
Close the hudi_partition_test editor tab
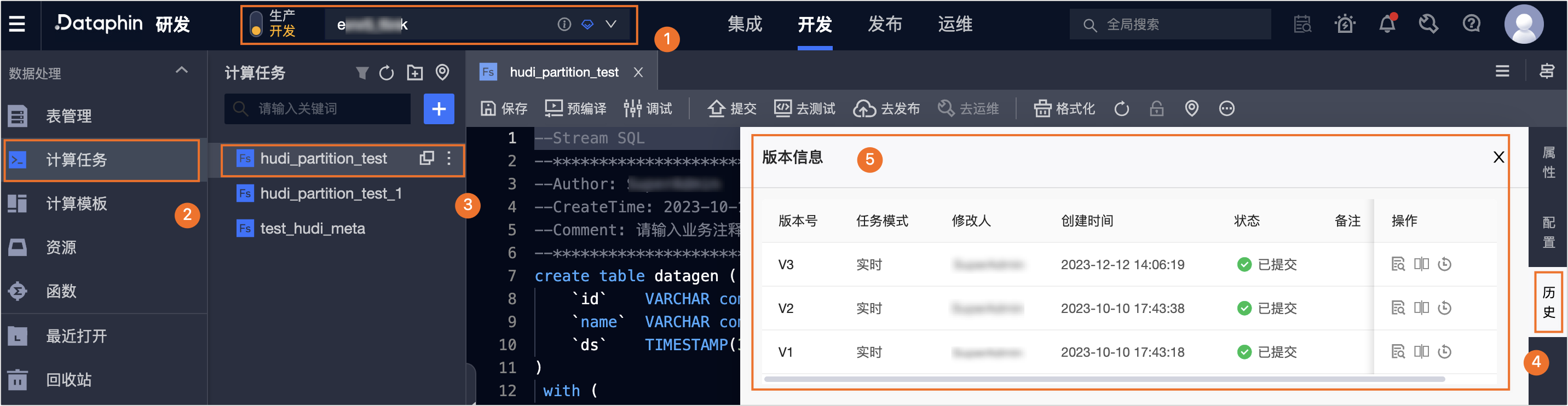tap(638, 72)
